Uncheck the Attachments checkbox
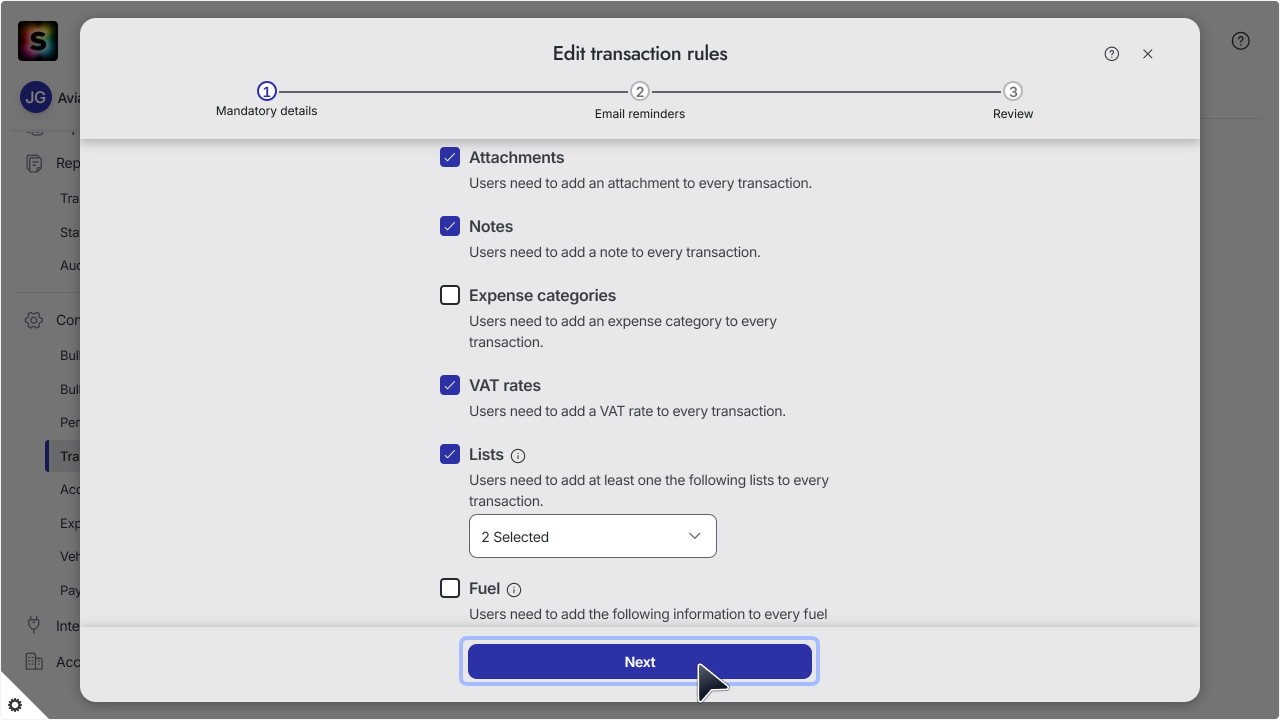 pyautogui.click(x=450, y=157)
